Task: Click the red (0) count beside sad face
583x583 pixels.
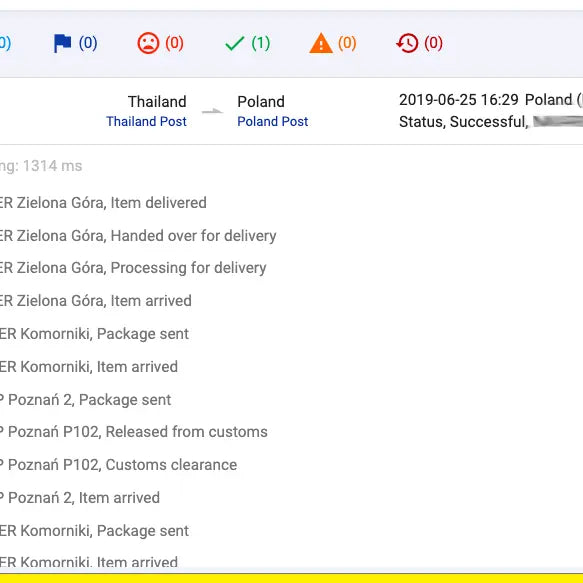Action: 174,43
